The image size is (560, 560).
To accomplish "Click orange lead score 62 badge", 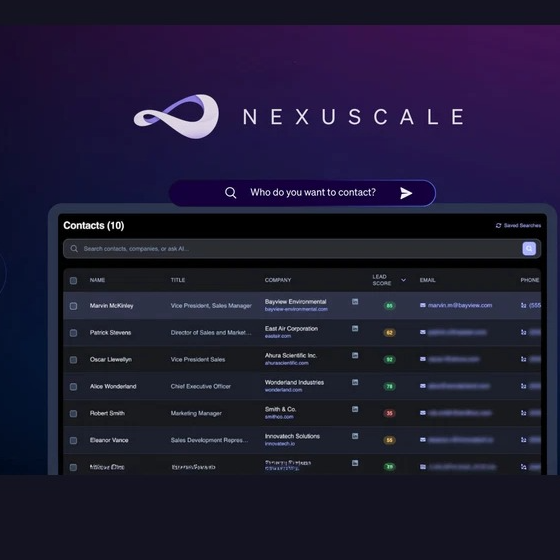I will [x=389, y=333].
